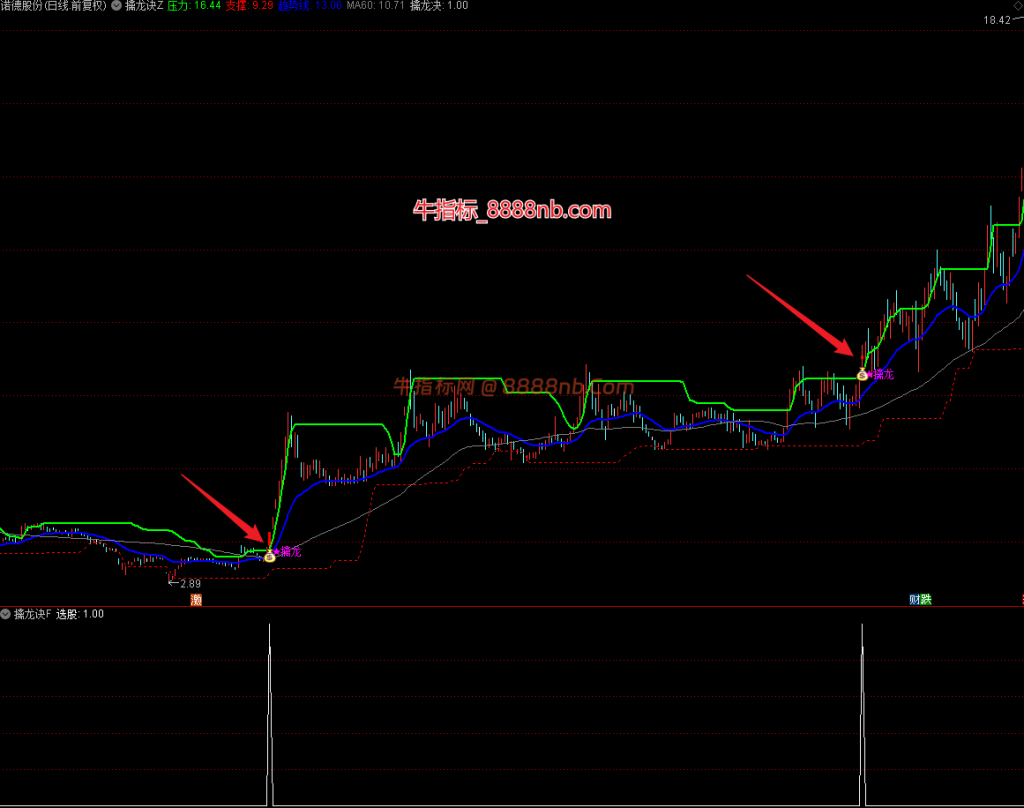Click the magenta 擒龙 label near the 2.89 low
Viewport: 1024px width, 808px height.
pyautogui.click(x=291, y=552)
